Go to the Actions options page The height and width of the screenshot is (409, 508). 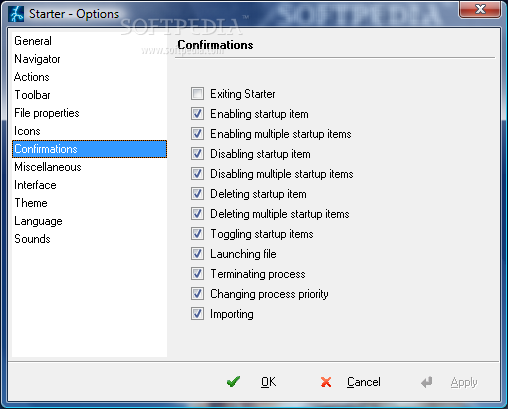[x=89, y=77]
